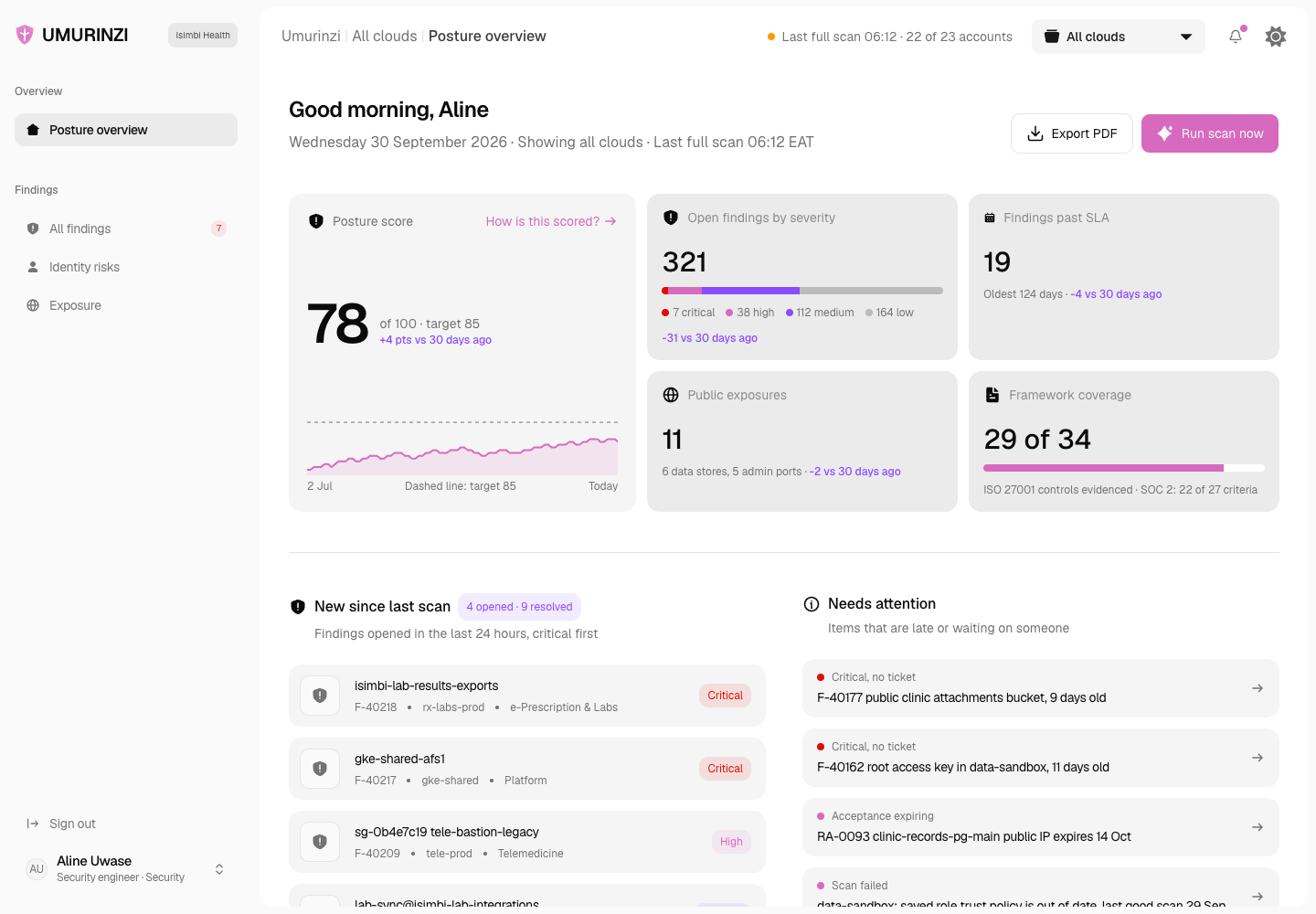Expand Aline Uwase account switcher chevron
1316x914 pixels.
click(x=219, y=869)
